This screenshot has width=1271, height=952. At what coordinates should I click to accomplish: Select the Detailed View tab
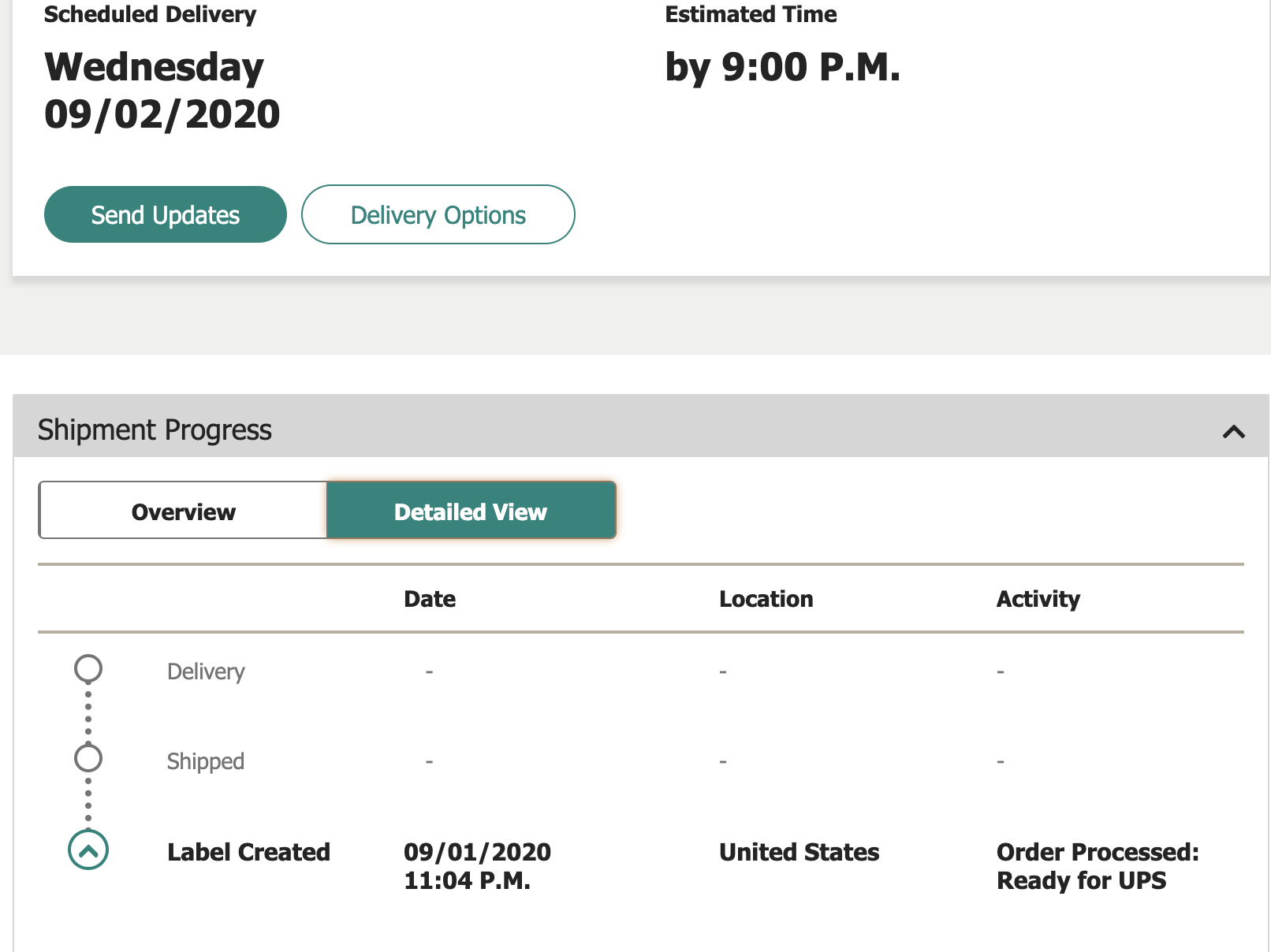pyautogui.click(x=471, y=511)
